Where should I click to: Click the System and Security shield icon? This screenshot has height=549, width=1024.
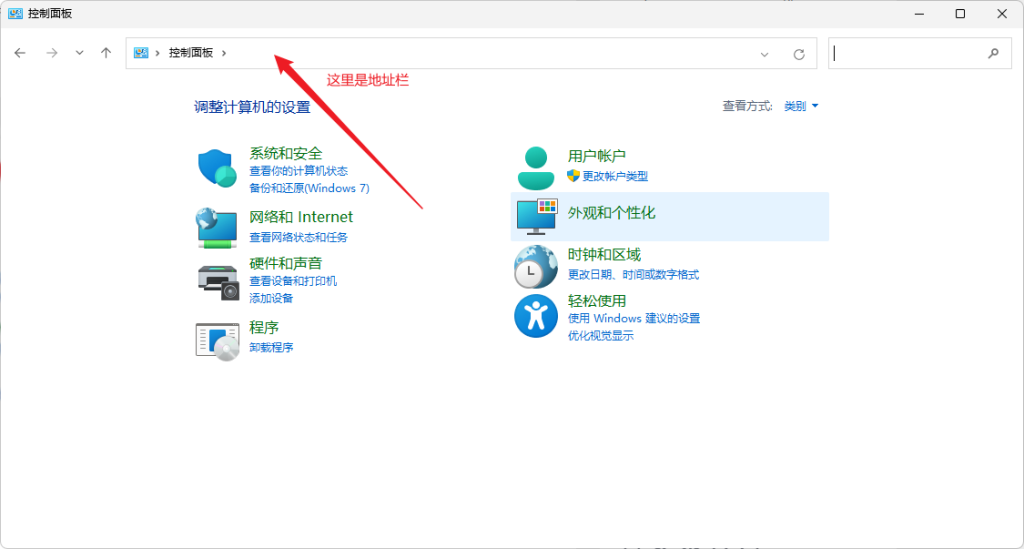[x=217, y=168]
